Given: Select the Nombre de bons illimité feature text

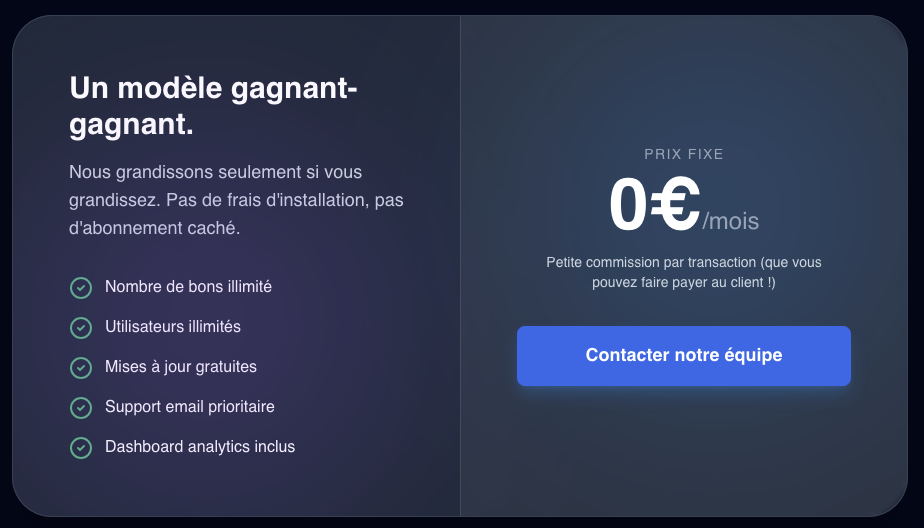Looking at the screenshot, I should (188, 287).
